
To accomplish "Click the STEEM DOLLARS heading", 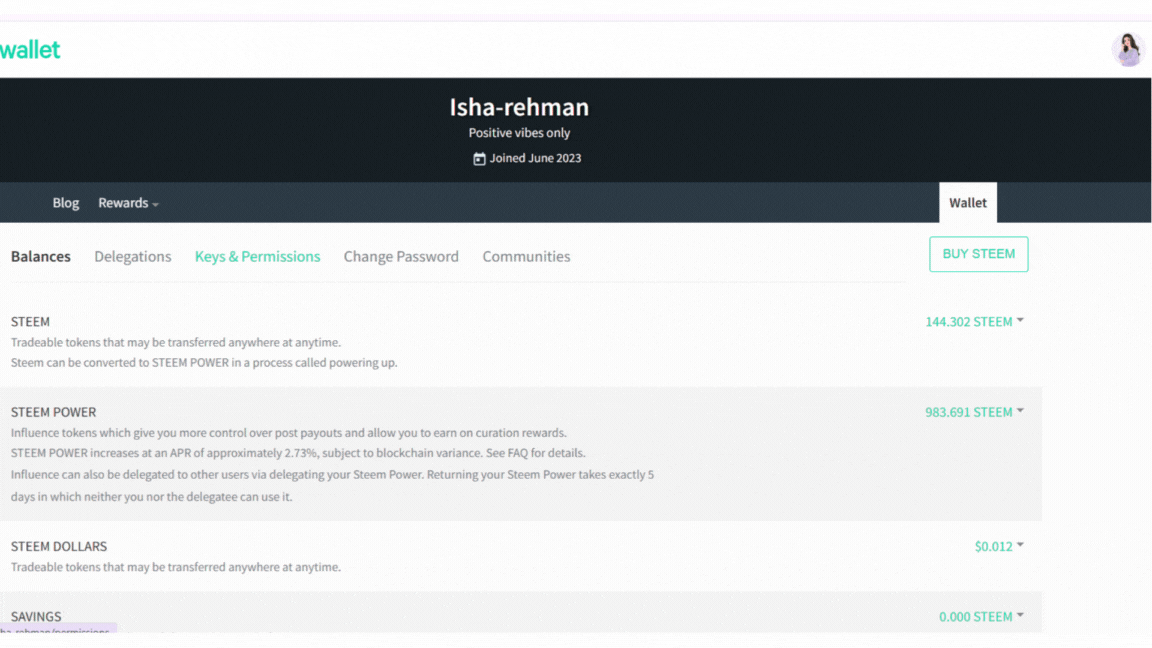I will [59, 547].
